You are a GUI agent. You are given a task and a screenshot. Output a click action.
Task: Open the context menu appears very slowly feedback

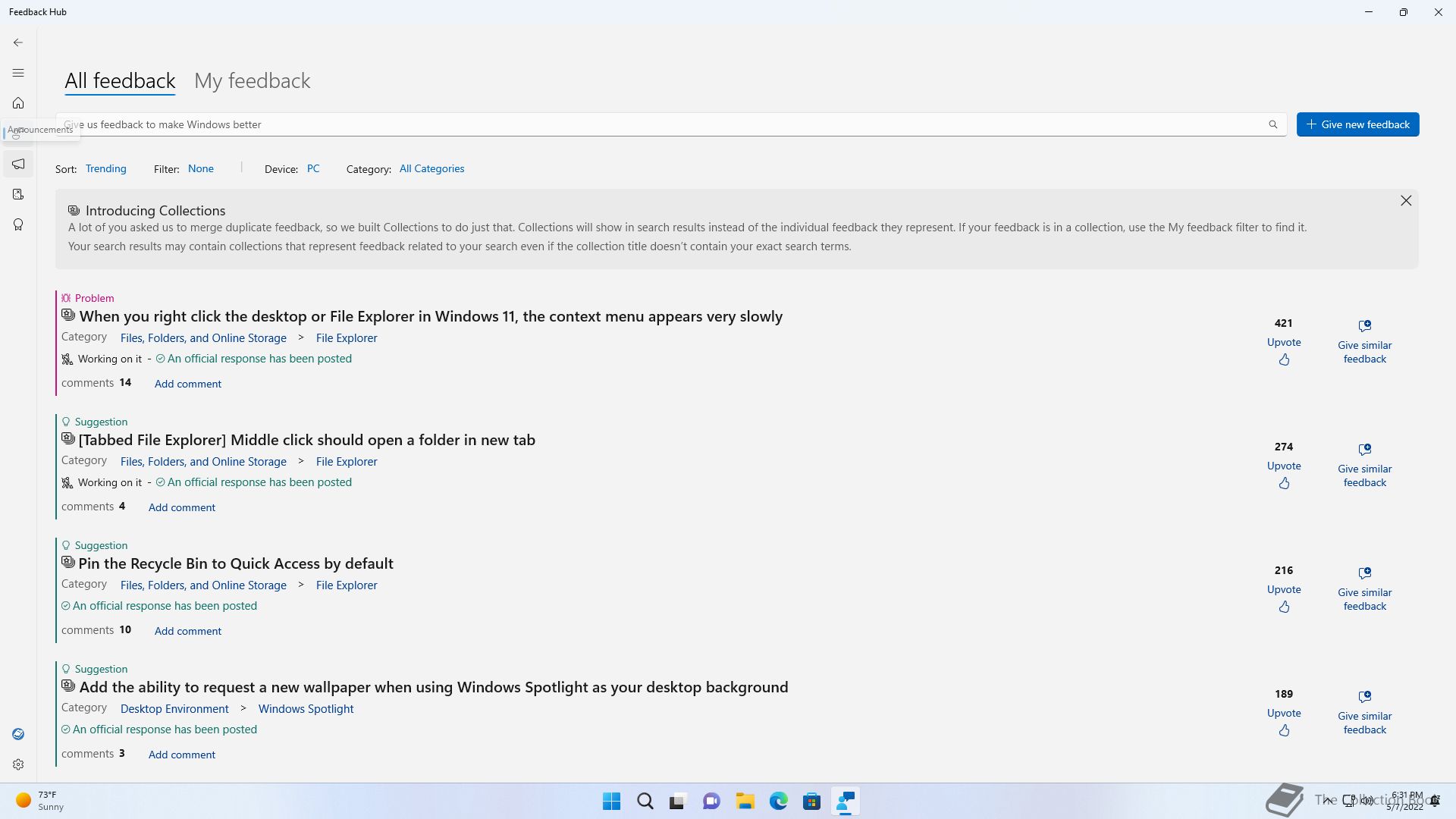pos(431,316)
